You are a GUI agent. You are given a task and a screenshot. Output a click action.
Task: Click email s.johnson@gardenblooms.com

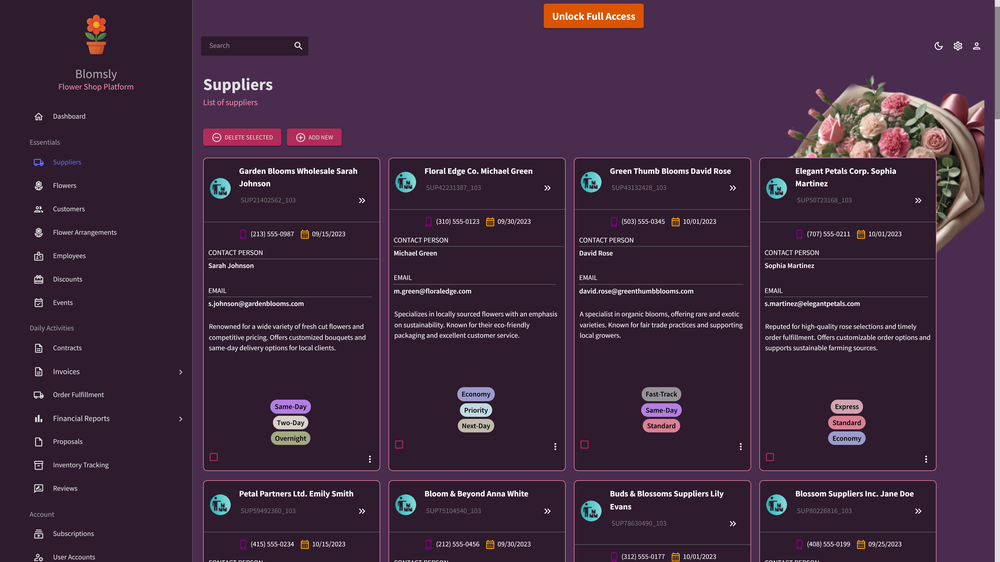(x=256, y=304)
